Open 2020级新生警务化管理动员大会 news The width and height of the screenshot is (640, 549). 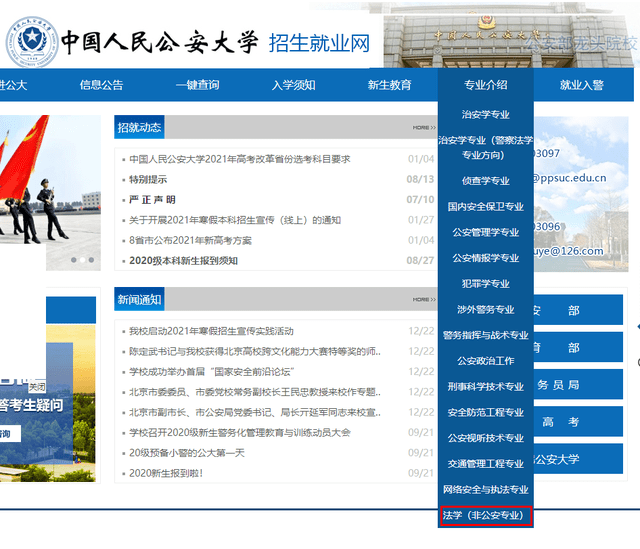(240, 433)
